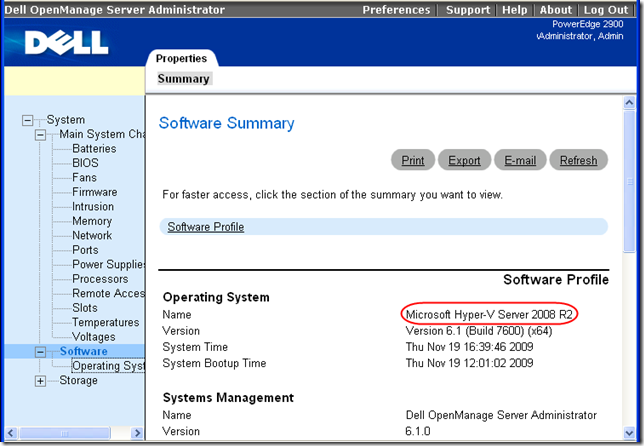Open Memory in the tree
Viewport: 644px width, 446px height.
tap(92, 221)
